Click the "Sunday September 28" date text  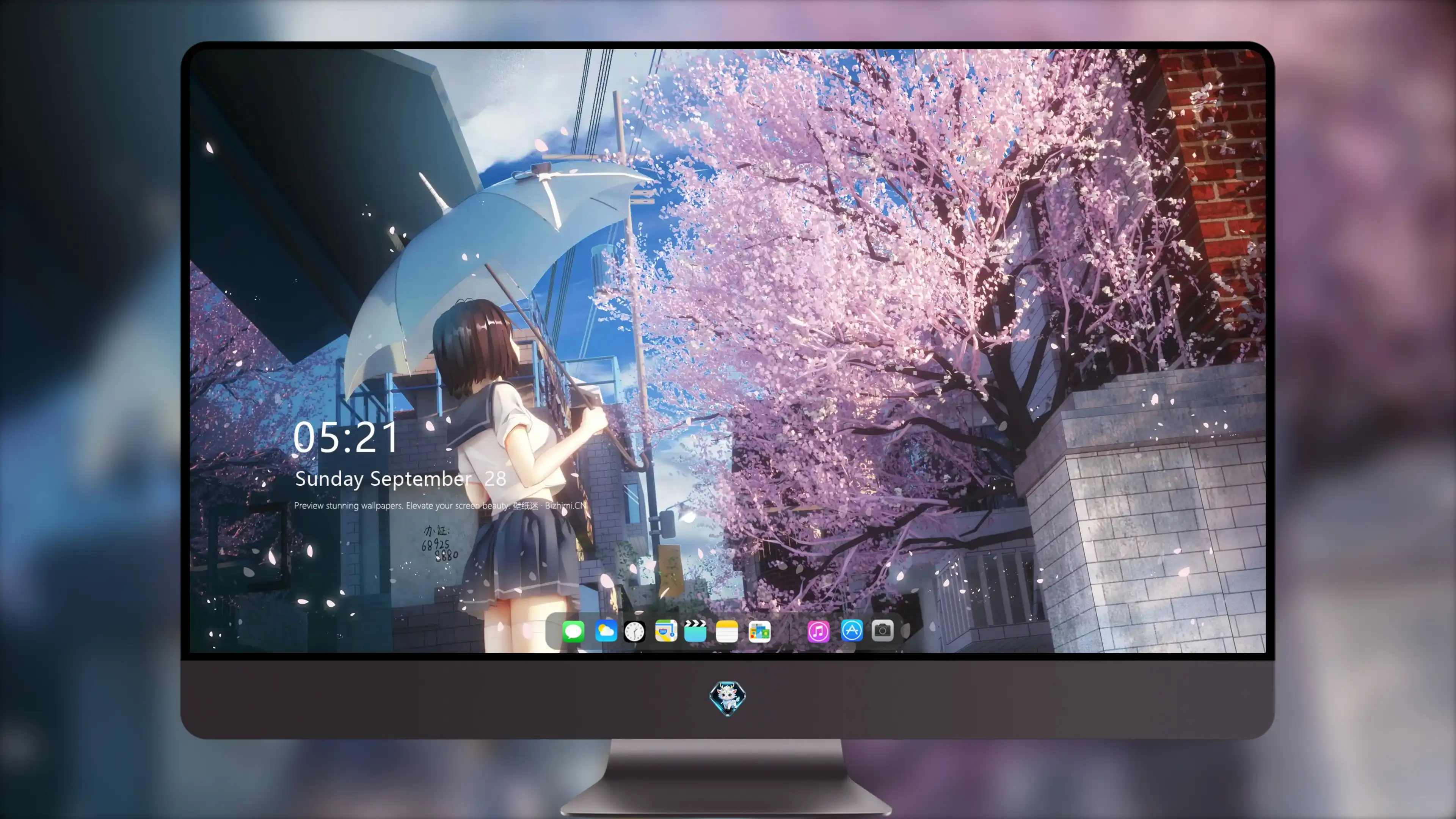tap(400, 479)
